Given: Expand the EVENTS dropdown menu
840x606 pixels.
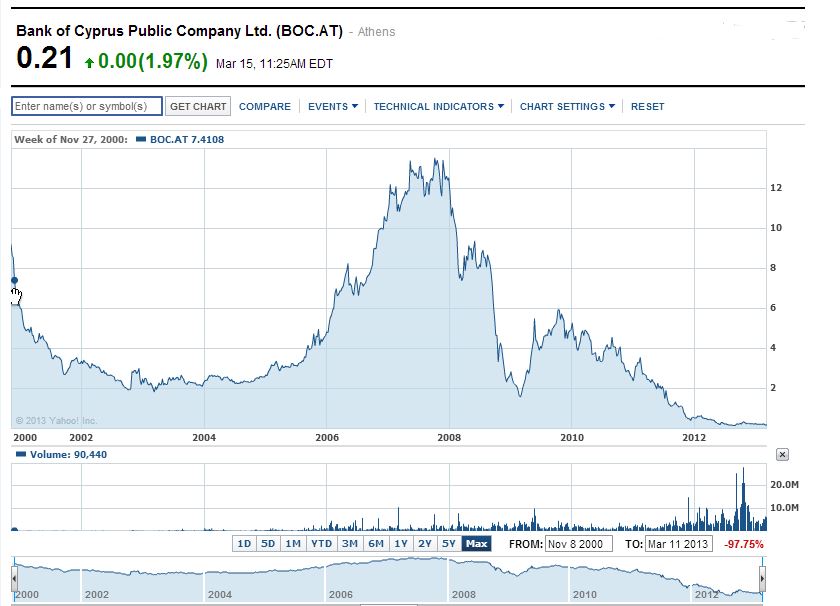Looking at the screenshot, I should [333, 106].
